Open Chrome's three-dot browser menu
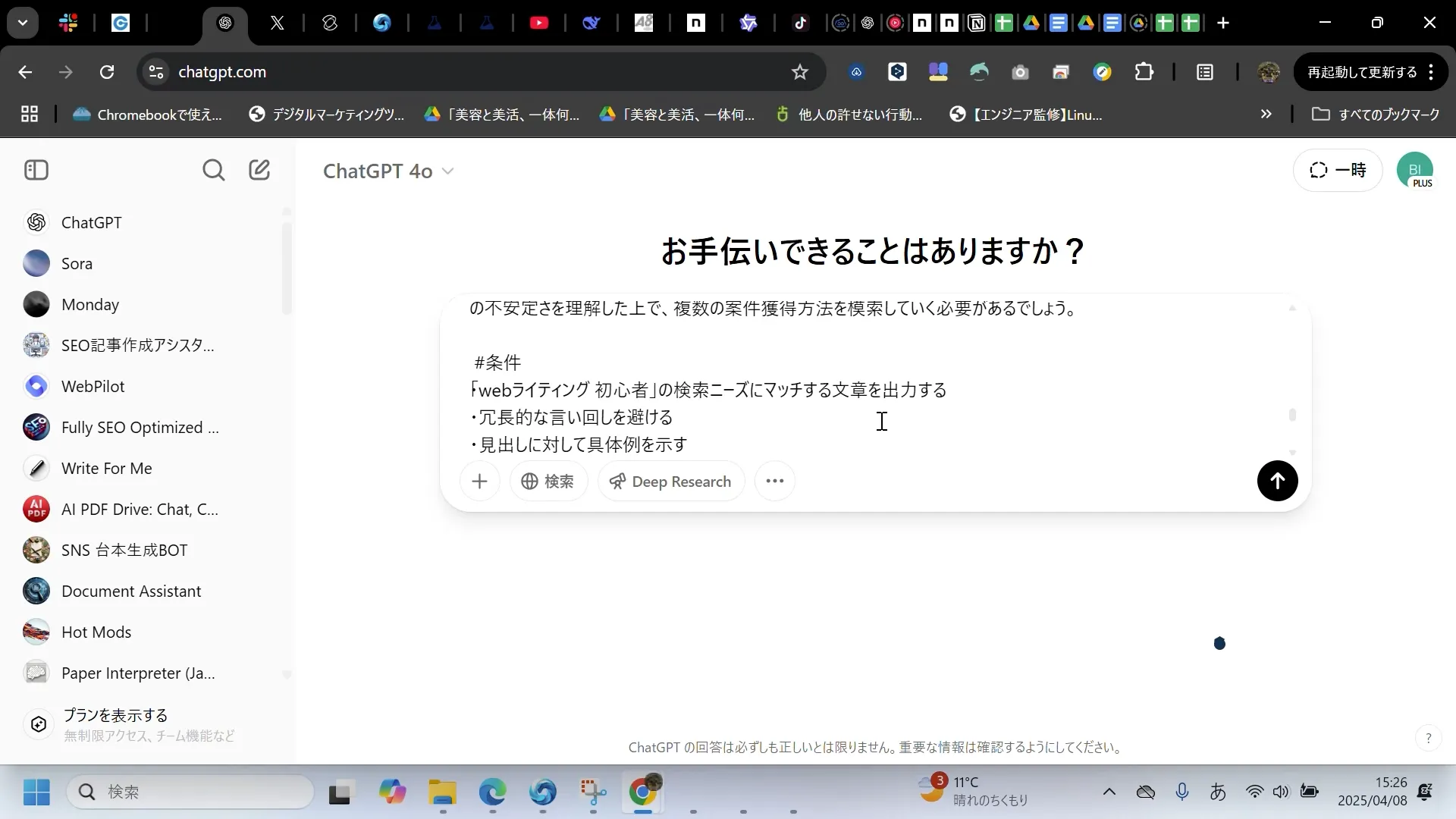Screen dimensions: 1456x819 pyautogui.click(x=1432, y=72)
